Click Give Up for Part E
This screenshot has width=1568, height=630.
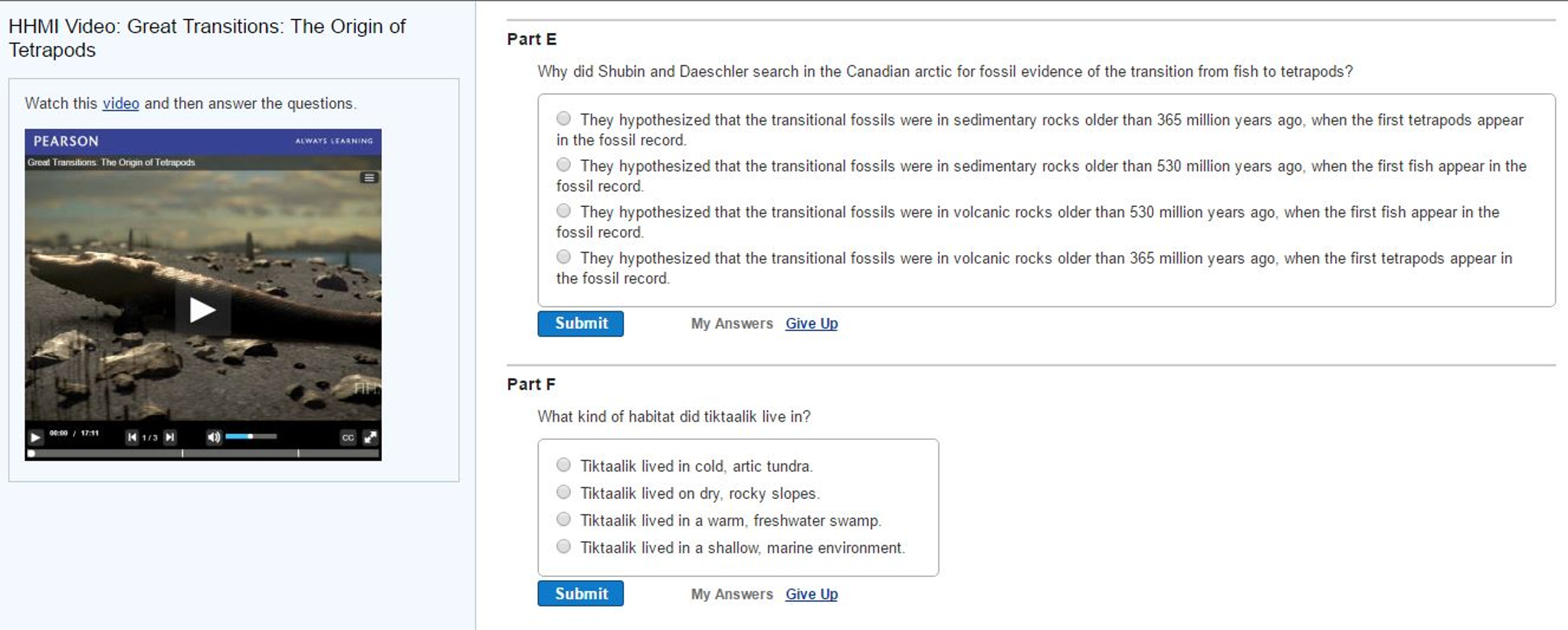point(811,323)
